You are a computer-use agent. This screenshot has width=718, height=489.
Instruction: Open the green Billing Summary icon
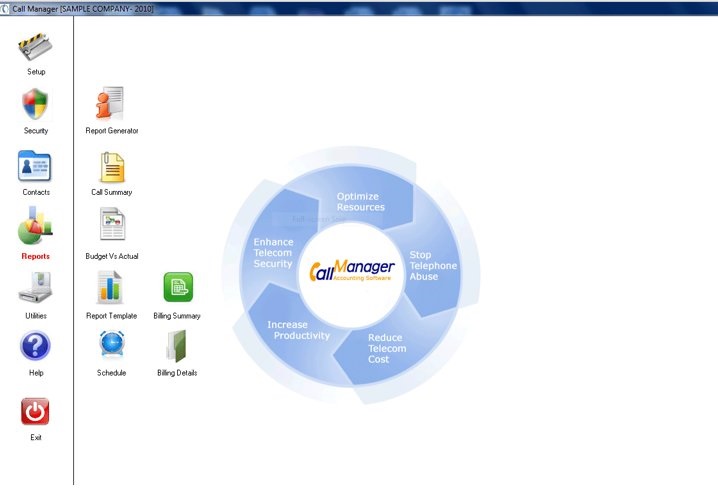tap(178, 287)
